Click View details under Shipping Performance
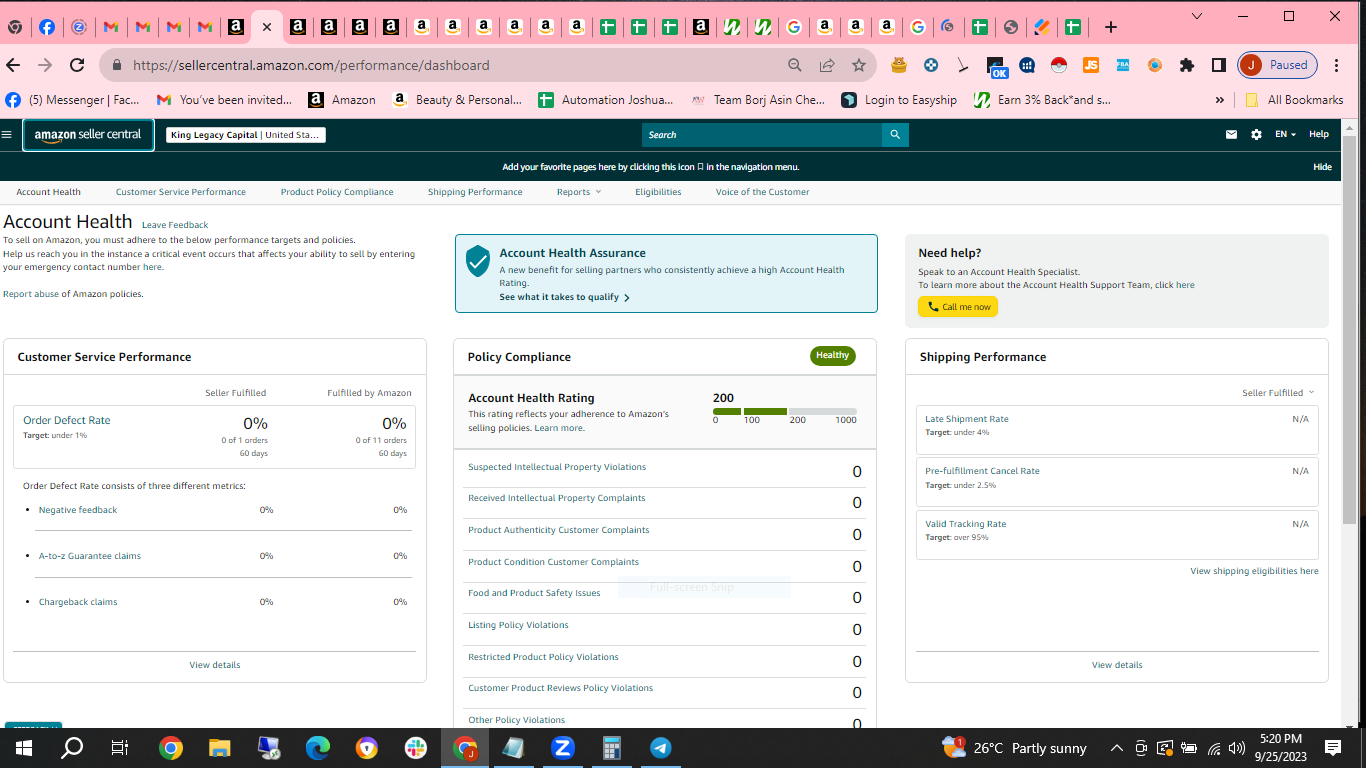The height and width of the screenshot is (768, 1366). click(x=1117, y=665)
